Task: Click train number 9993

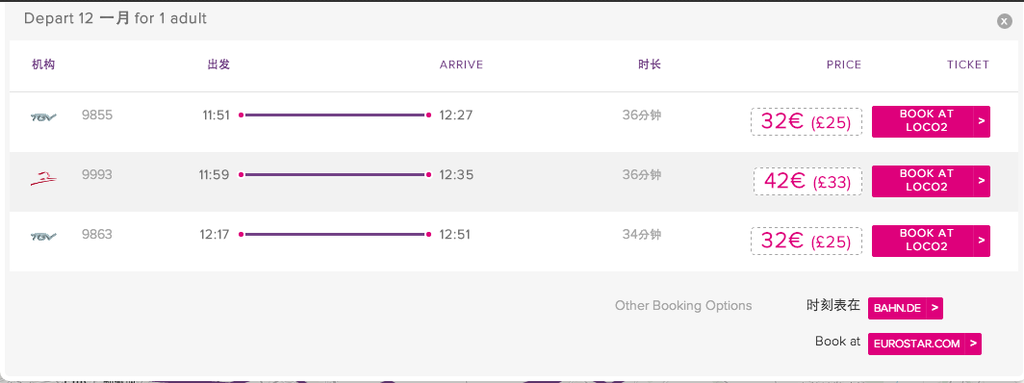Action: (x=97, y=175)
